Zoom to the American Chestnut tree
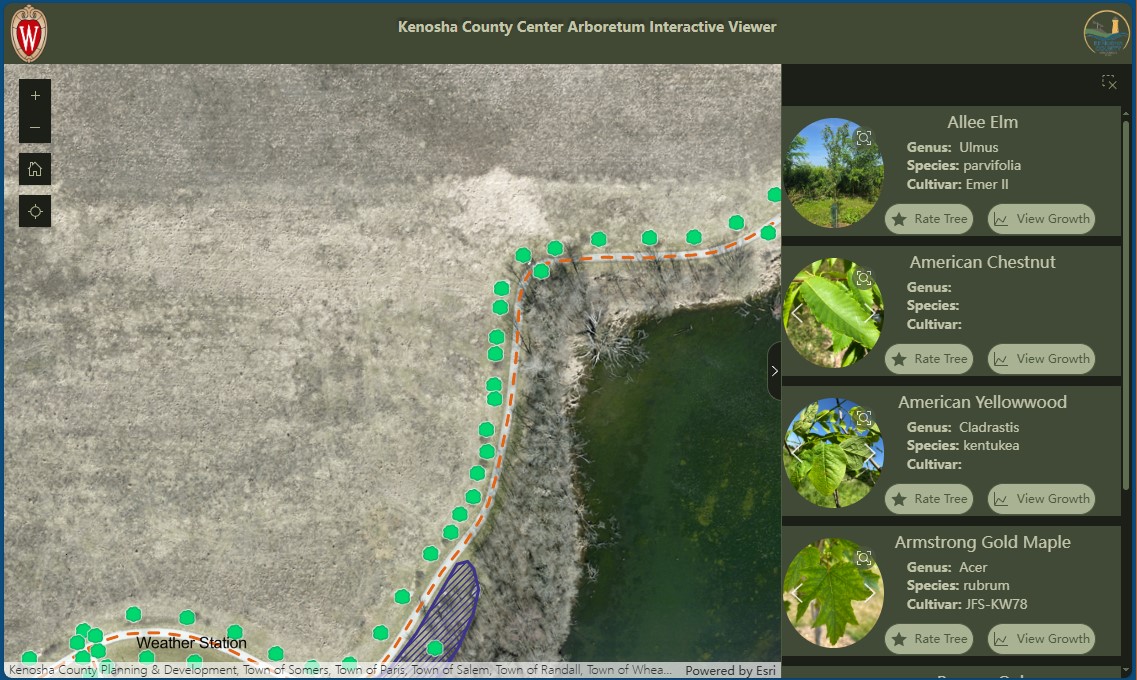 click(x=864, y=278)
